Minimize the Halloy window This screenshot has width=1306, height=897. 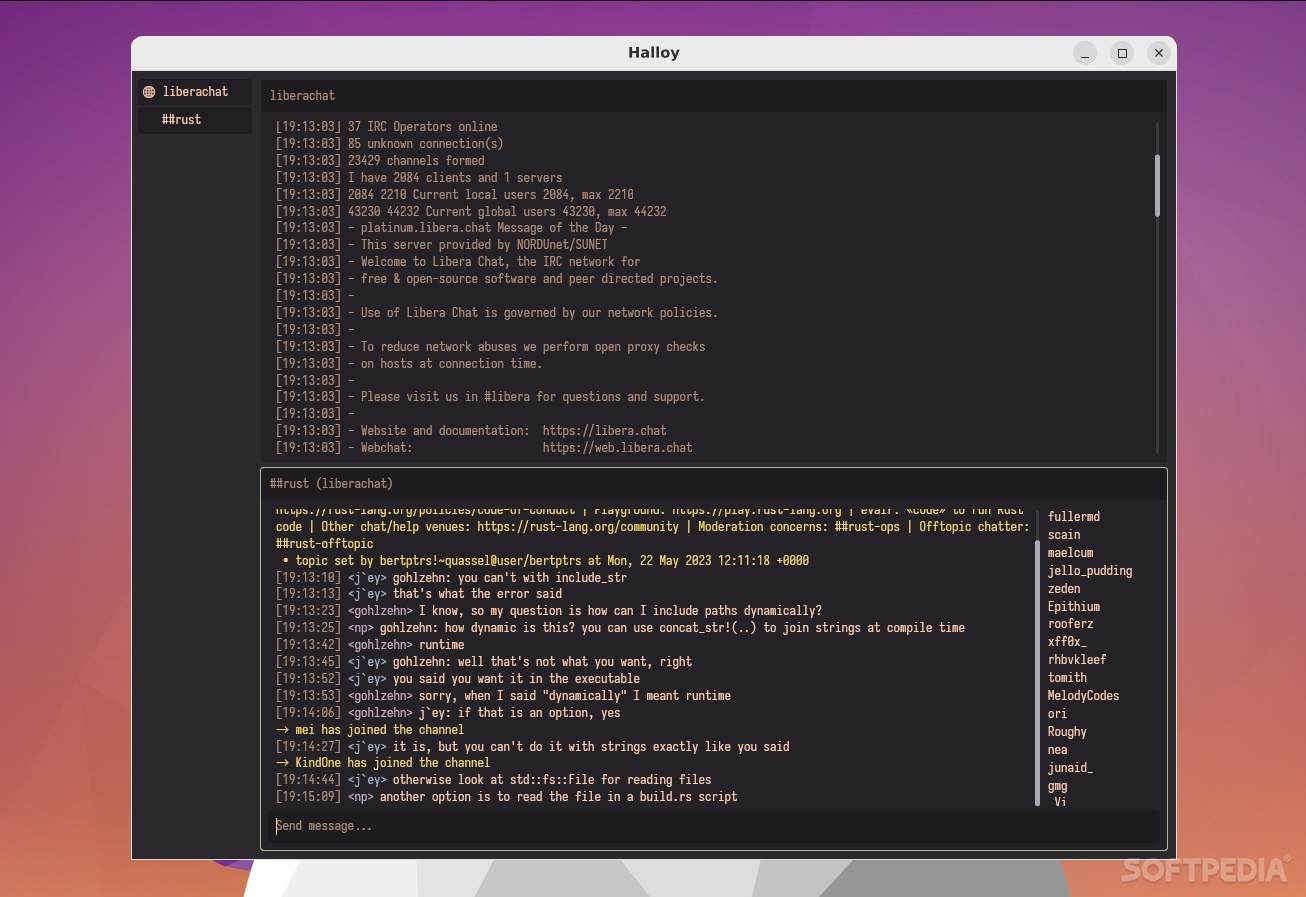point(1085,53)
